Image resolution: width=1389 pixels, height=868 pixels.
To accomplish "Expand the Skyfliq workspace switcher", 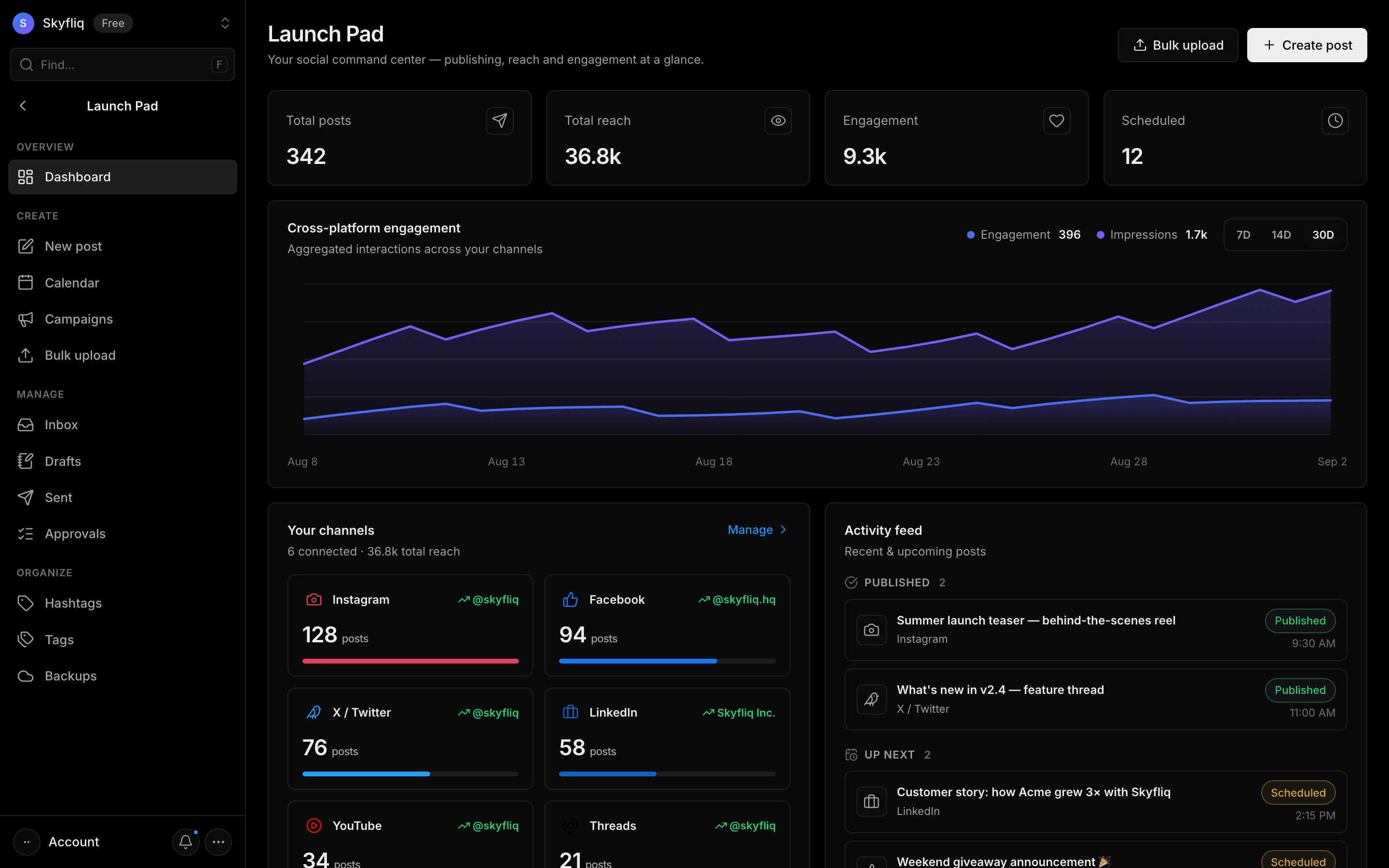I will (x=225, y=23).
